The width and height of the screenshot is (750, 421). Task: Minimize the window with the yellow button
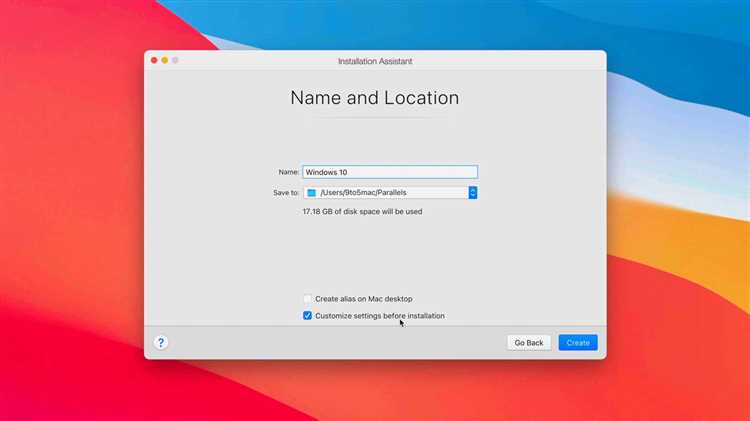[x=165, y=60]
